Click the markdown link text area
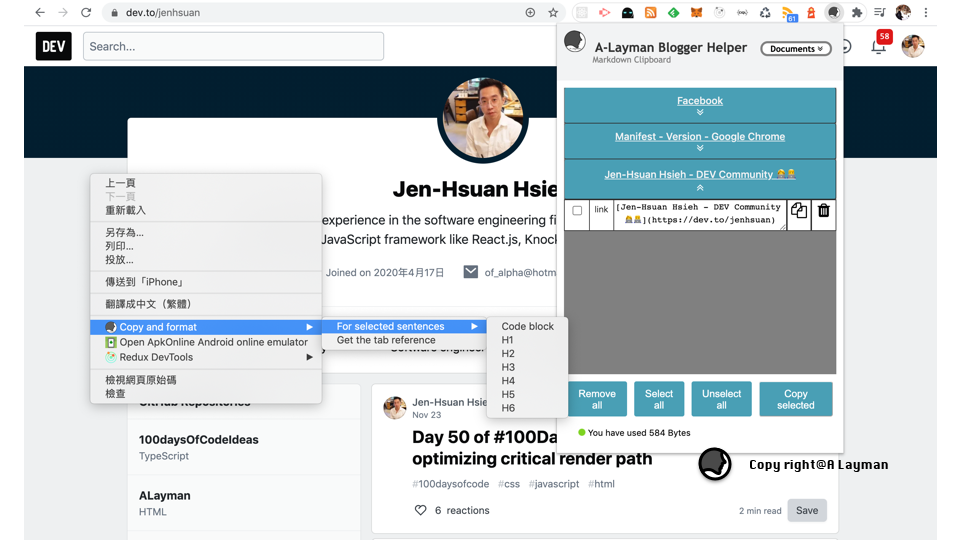Screen dimensions: 960x540 point(700,214)
